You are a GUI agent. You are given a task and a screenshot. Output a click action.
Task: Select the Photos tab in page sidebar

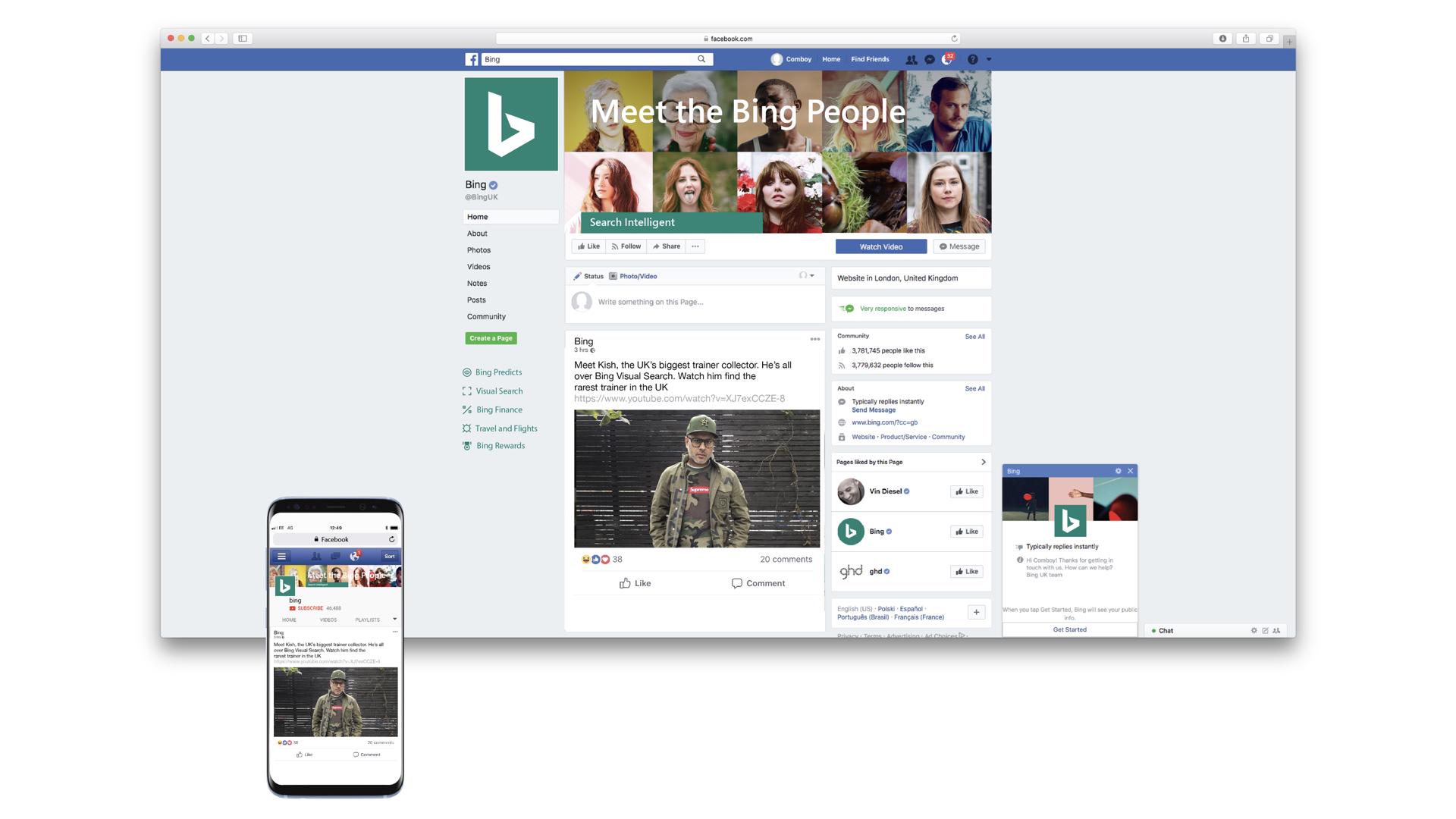click(x=479, y=250)
